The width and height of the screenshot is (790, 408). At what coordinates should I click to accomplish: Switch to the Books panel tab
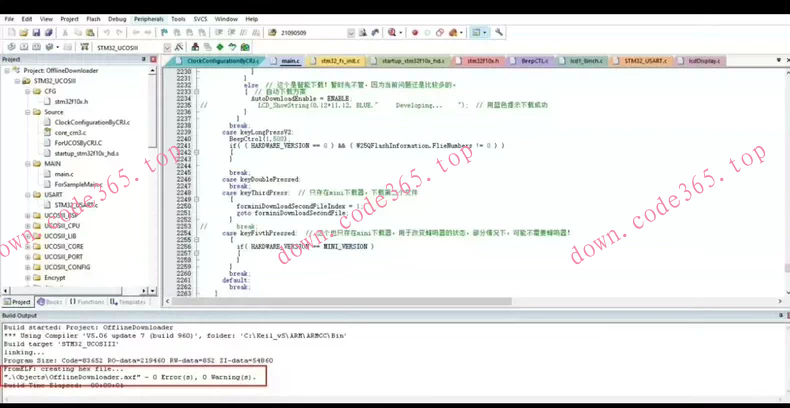click(x=50, y=302)
